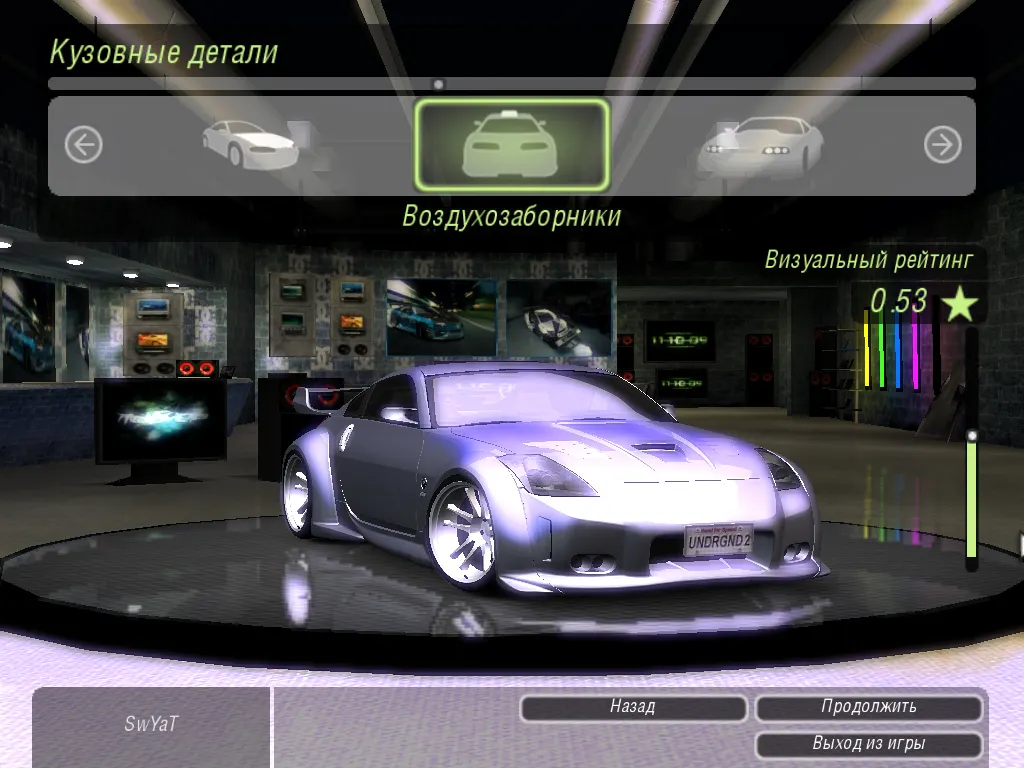The image size is (1024, 768).
Task: Click the 0.53 rating value
Action: (x=899, y=301)
